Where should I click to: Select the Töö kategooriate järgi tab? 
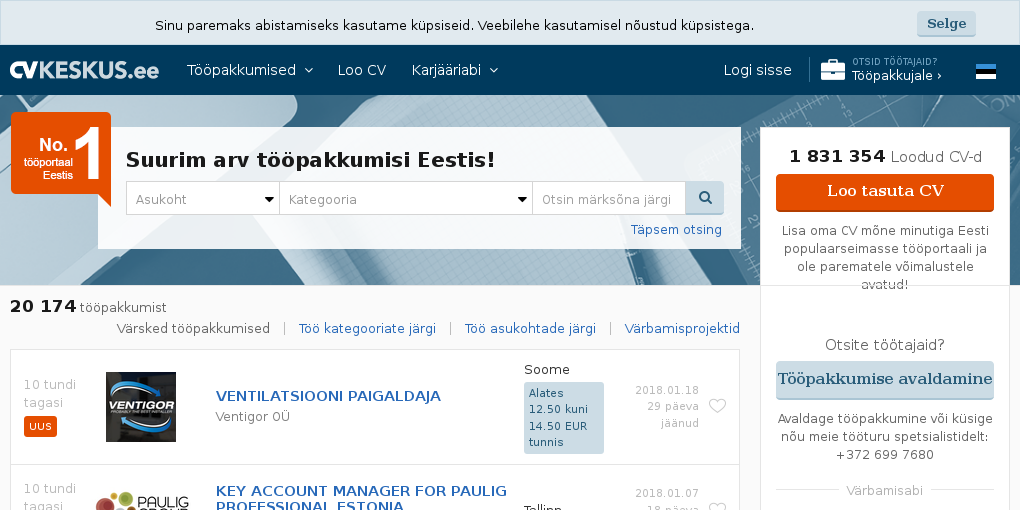(x=367, y=329)
